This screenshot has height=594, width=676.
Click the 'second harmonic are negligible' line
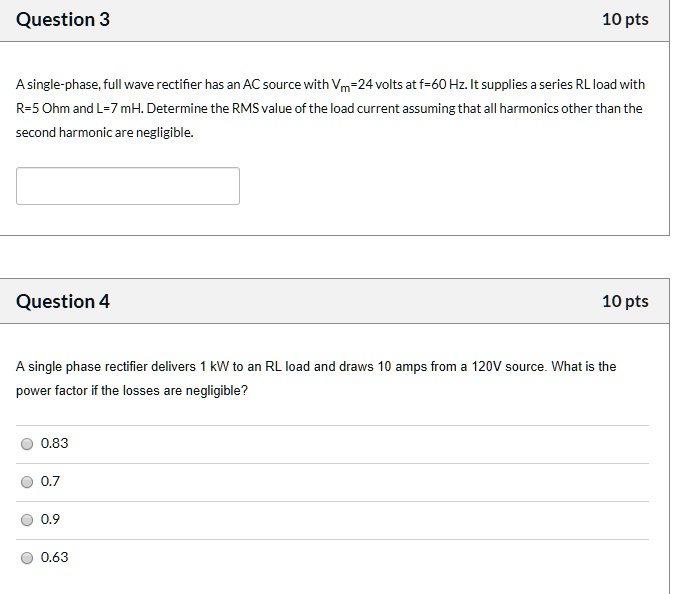pyautogui.click(x=104, y=131)
